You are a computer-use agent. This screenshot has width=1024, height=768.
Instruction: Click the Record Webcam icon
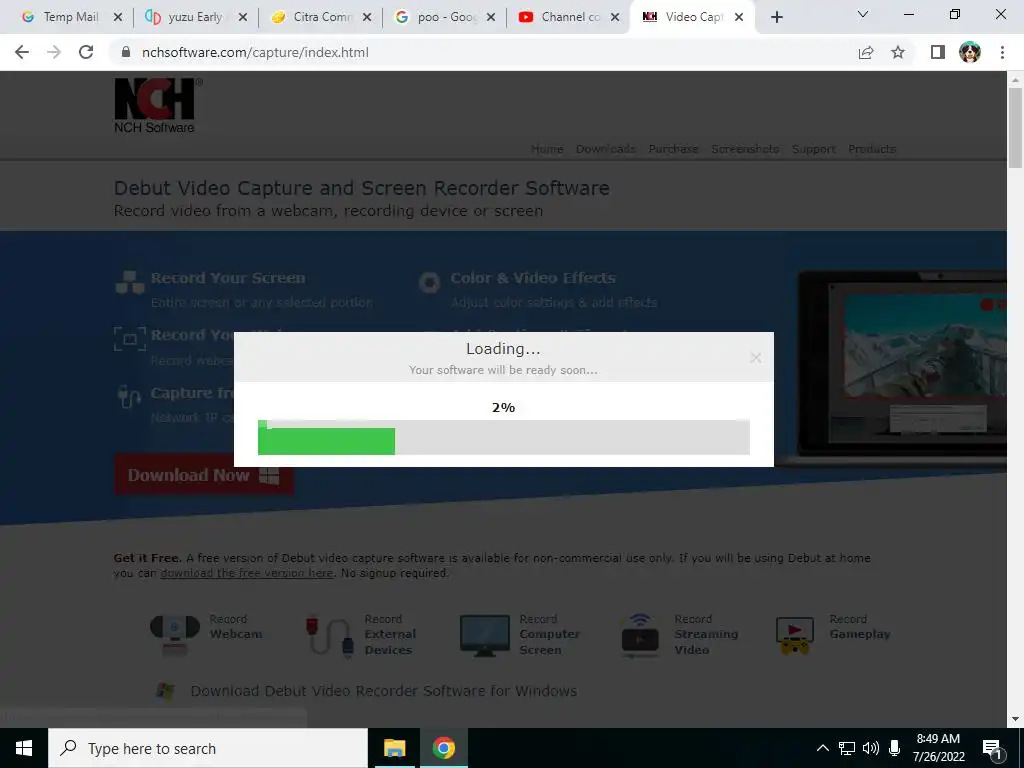[x=174, y=633]
